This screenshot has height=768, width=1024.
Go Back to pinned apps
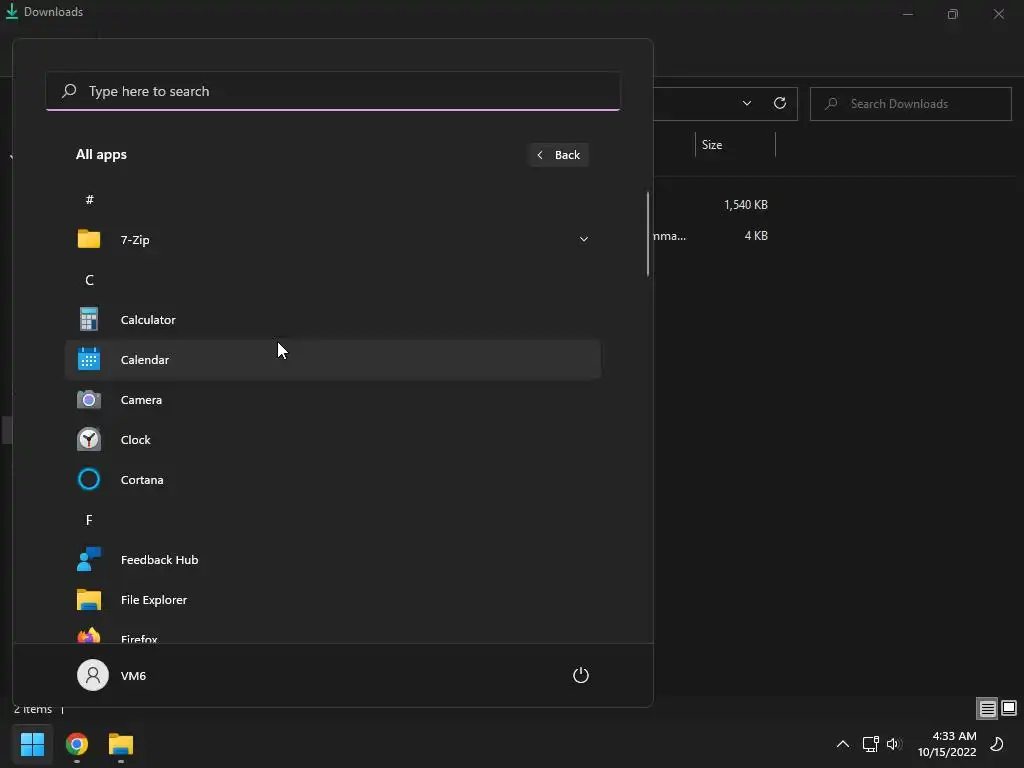click(559, 155)
